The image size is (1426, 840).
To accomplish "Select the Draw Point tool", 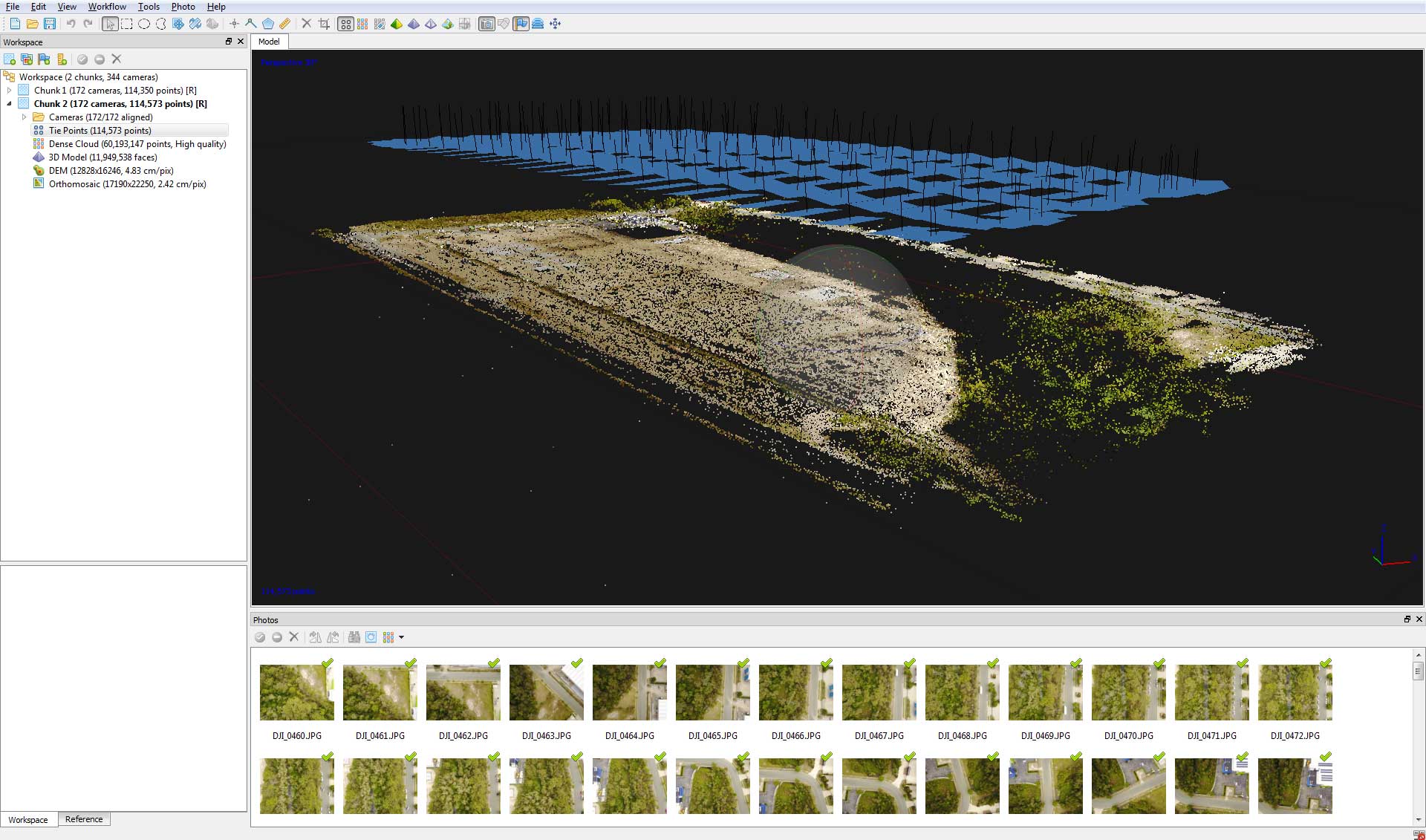I will pos(234,24).
